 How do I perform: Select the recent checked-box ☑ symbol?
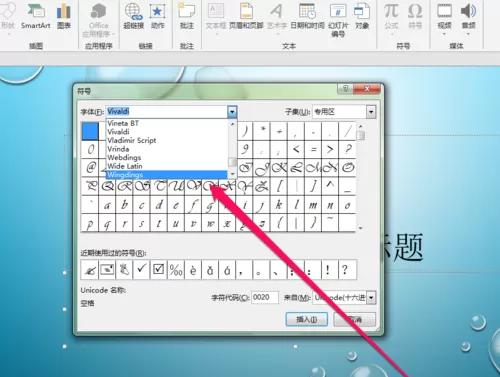(158, 269)
